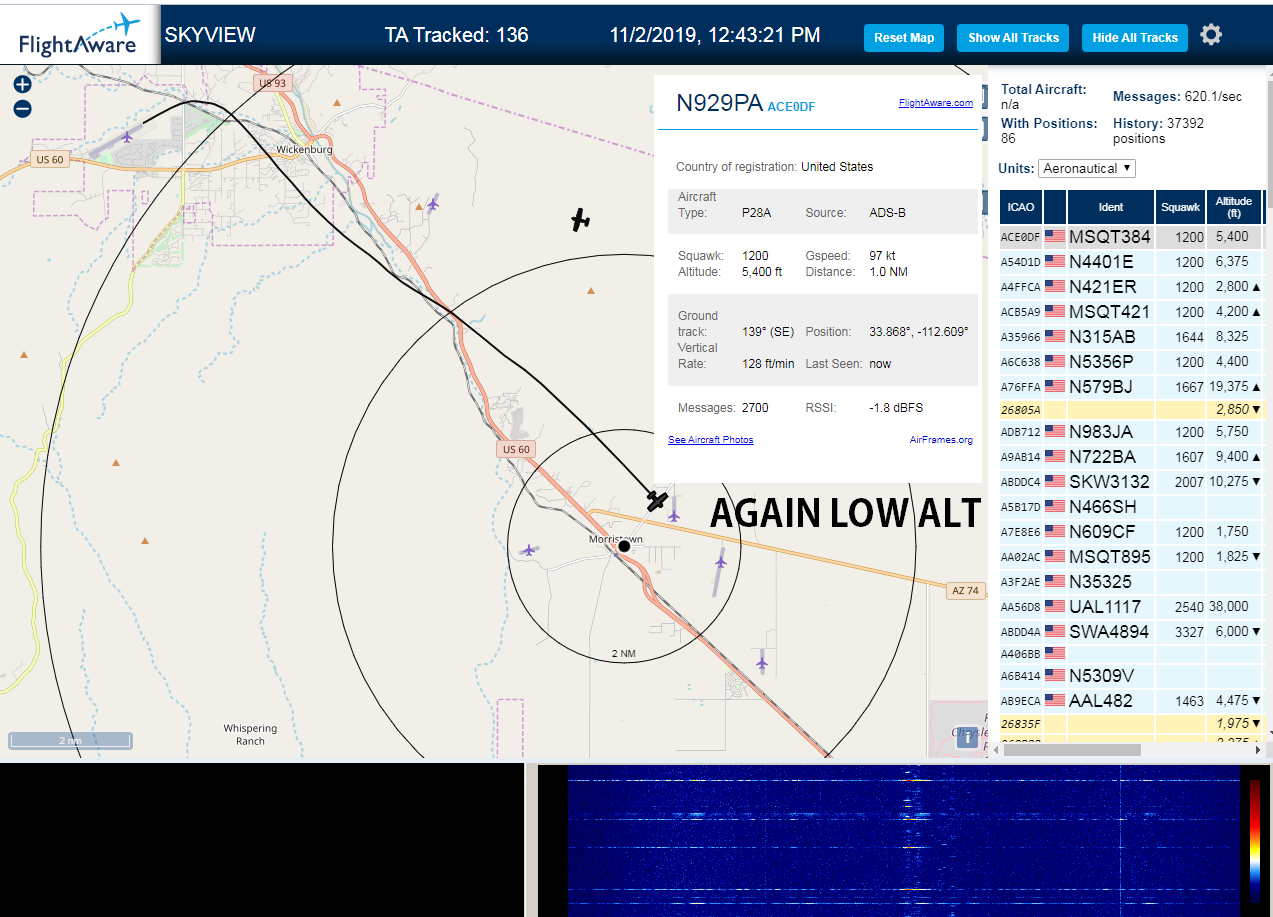This screenshot has width=1273, height=917.
Task: Select the black aircraft icon east of Wickenburg
Action: [580, 220]
